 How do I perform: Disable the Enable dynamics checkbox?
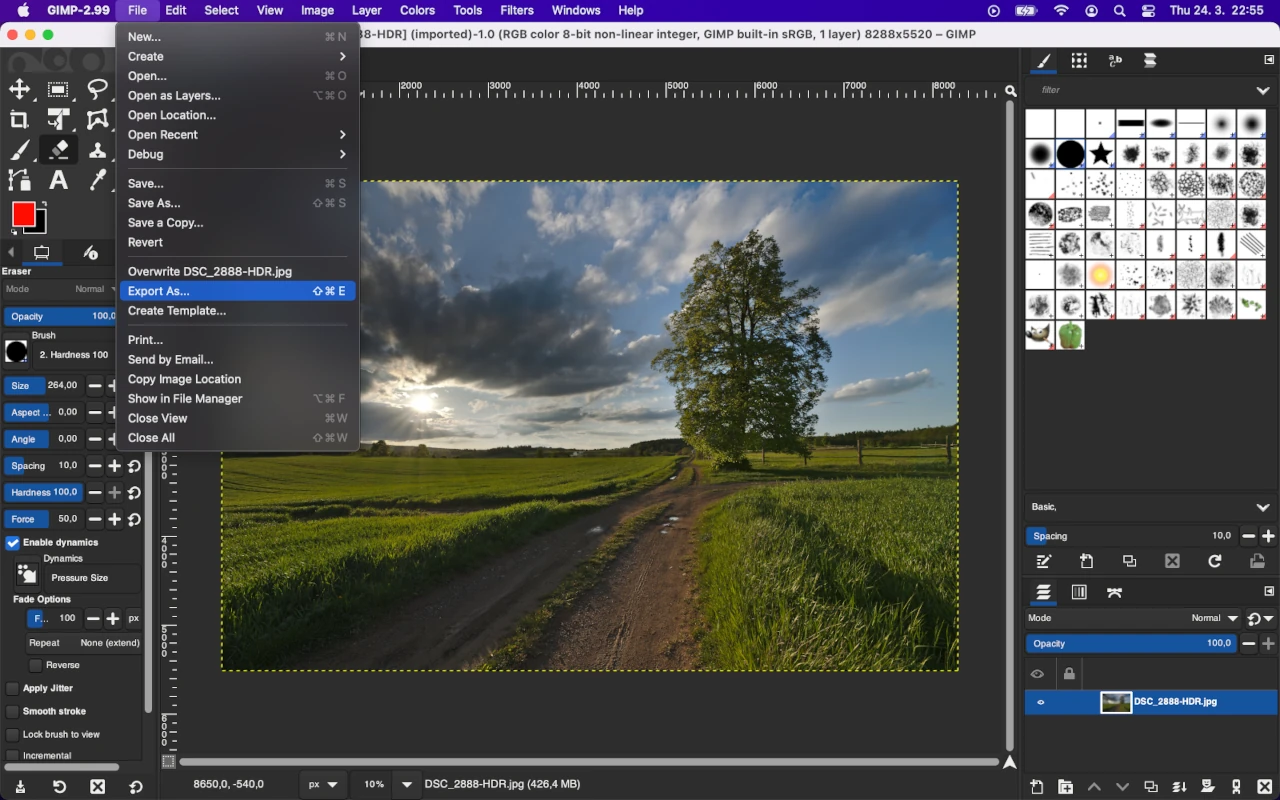click(13, 542)
